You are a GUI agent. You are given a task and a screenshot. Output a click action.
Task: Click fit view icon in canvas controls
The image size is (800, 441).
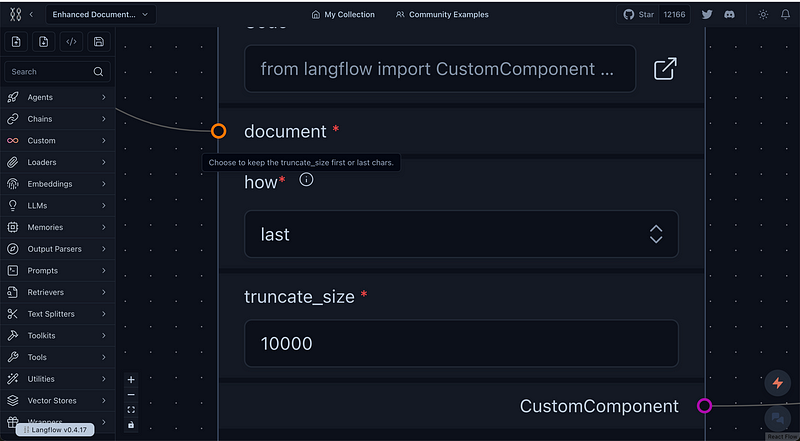(131, 410)
